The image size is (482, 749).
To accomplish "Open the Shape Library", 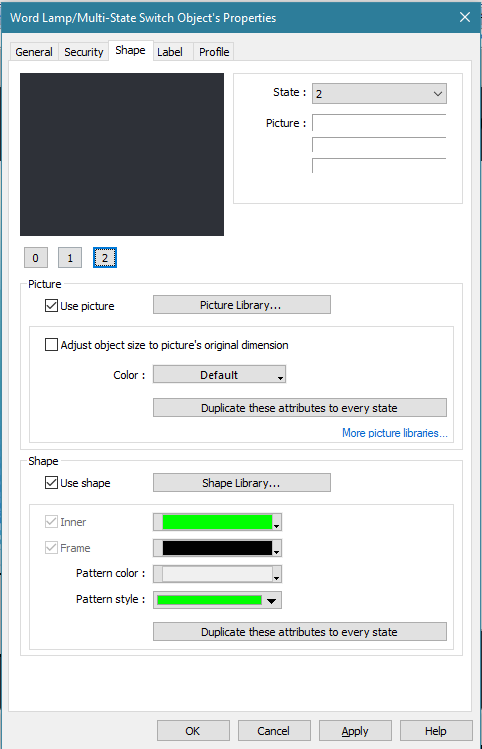I will (242, 482).
